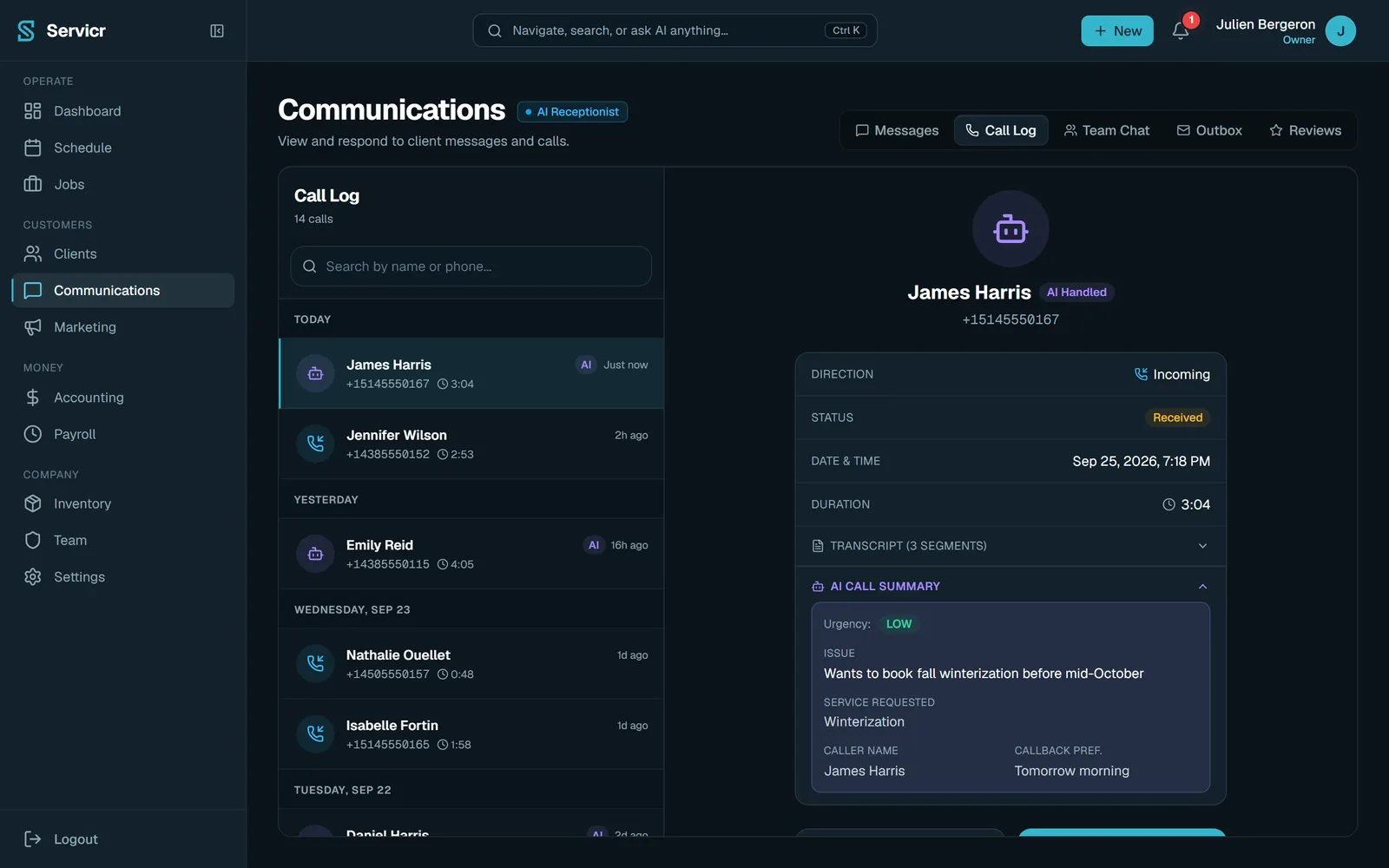1389x868 pixels.
Task: Go to Schedule in sidebar
Action: coord(122,148)
